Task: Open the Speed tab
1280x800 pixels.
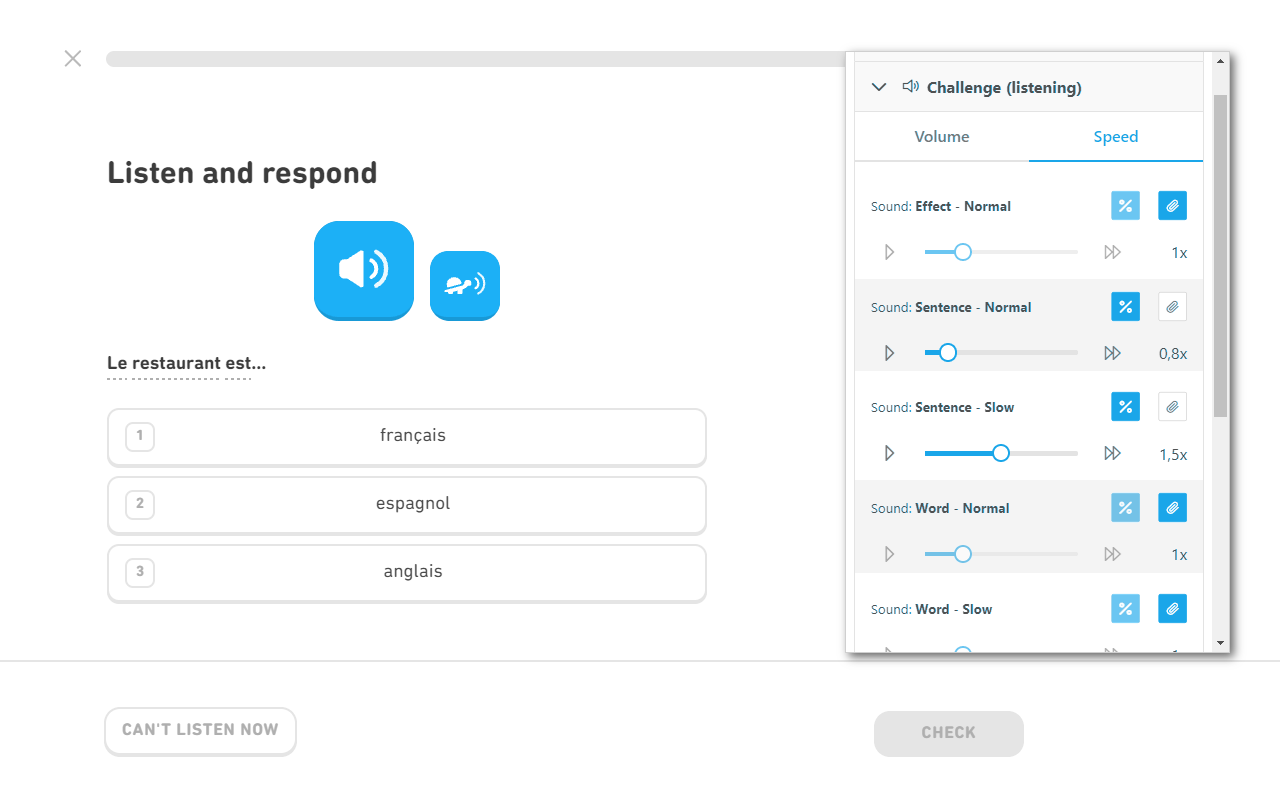Action: click(1115, 136)
